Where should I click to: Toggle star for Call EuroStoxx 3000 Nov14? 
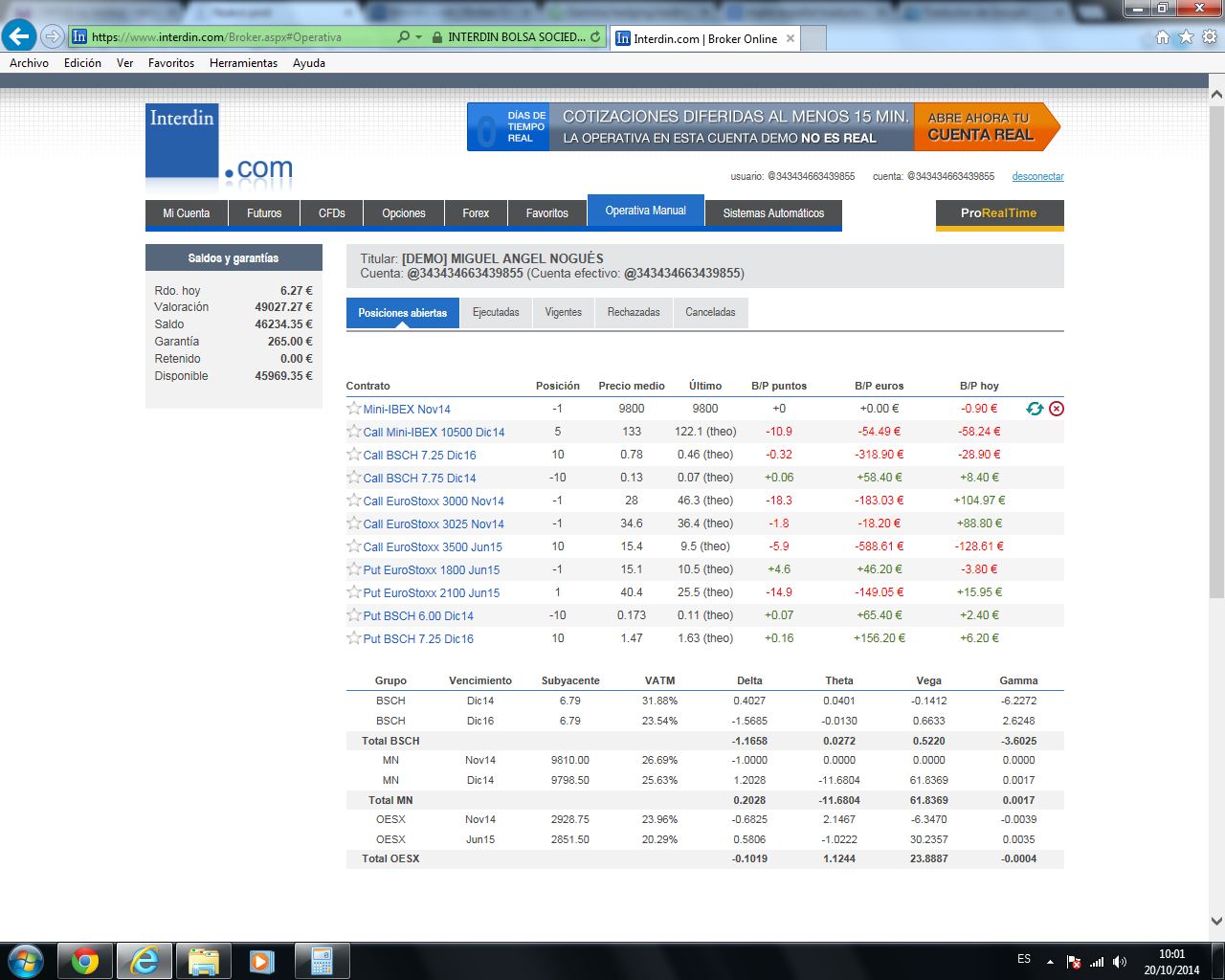pyautogui.click(x=354, y=501)
